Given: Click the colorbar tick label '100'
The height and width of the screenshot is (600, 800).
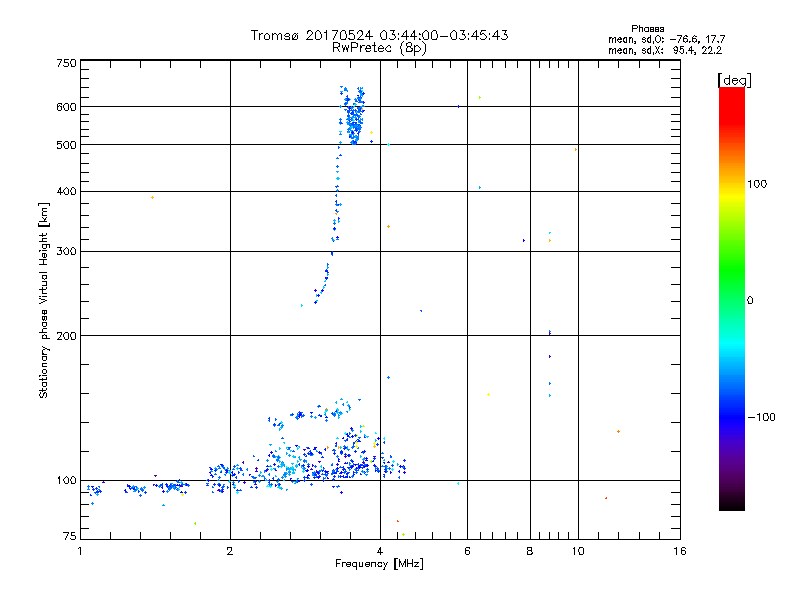Looking at the screenshot, I should 757,184.
